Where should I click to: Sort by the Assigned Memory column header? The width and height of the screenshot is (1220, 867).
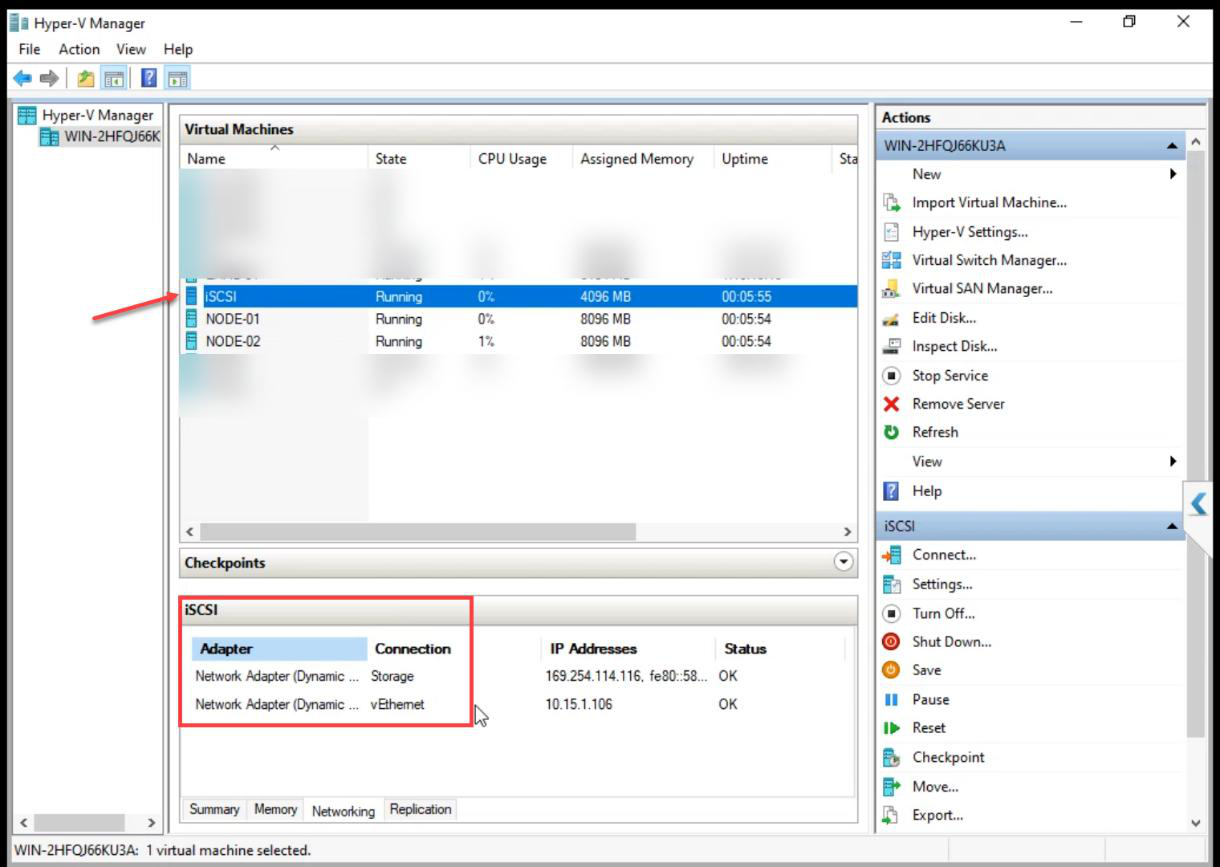[644, 158]
